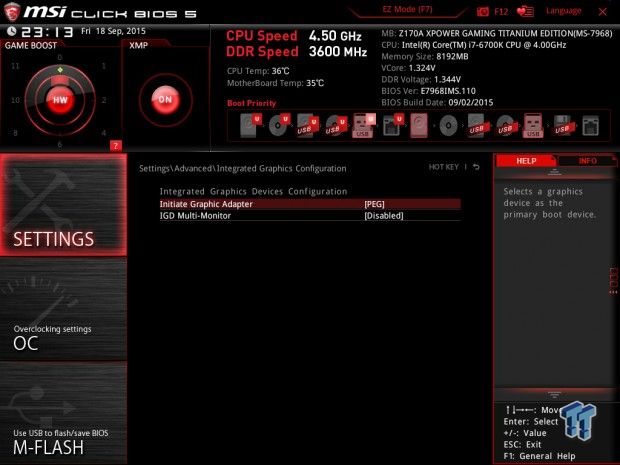
Task: Click the XMP panel label
Action: (x=138, y=45)
